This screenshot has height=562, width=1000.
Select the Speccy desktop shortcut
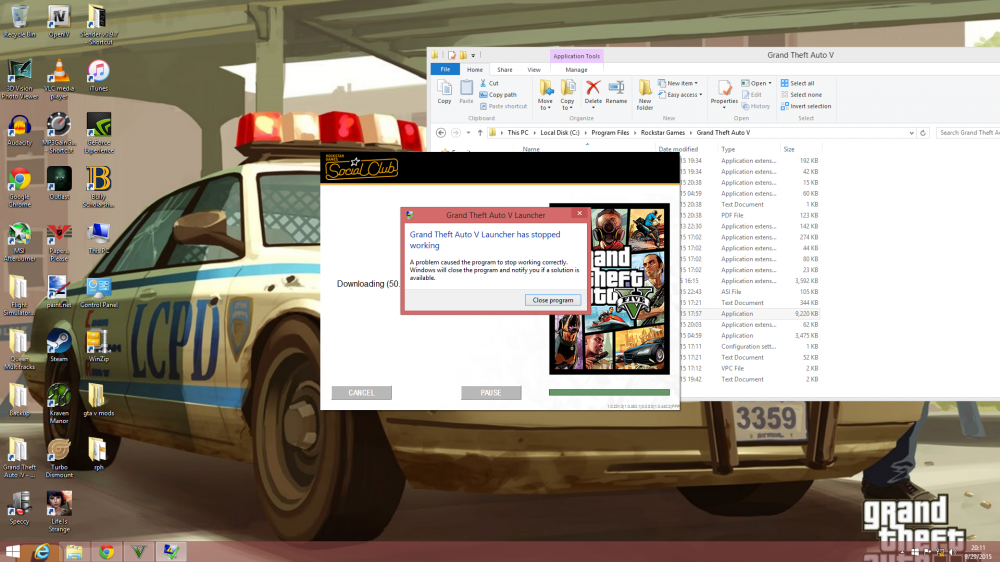19,508
